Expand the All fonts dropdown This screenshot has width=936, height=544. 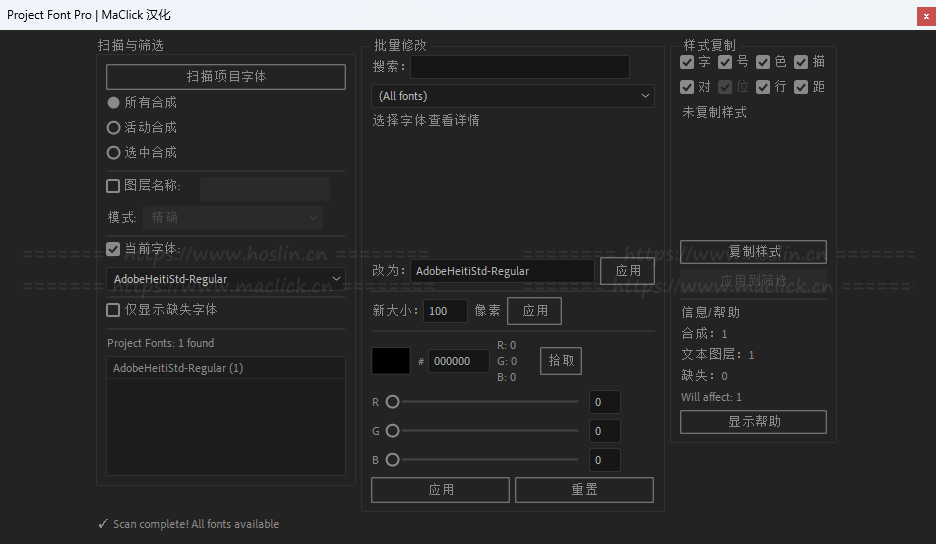click(x=513, y=96)
